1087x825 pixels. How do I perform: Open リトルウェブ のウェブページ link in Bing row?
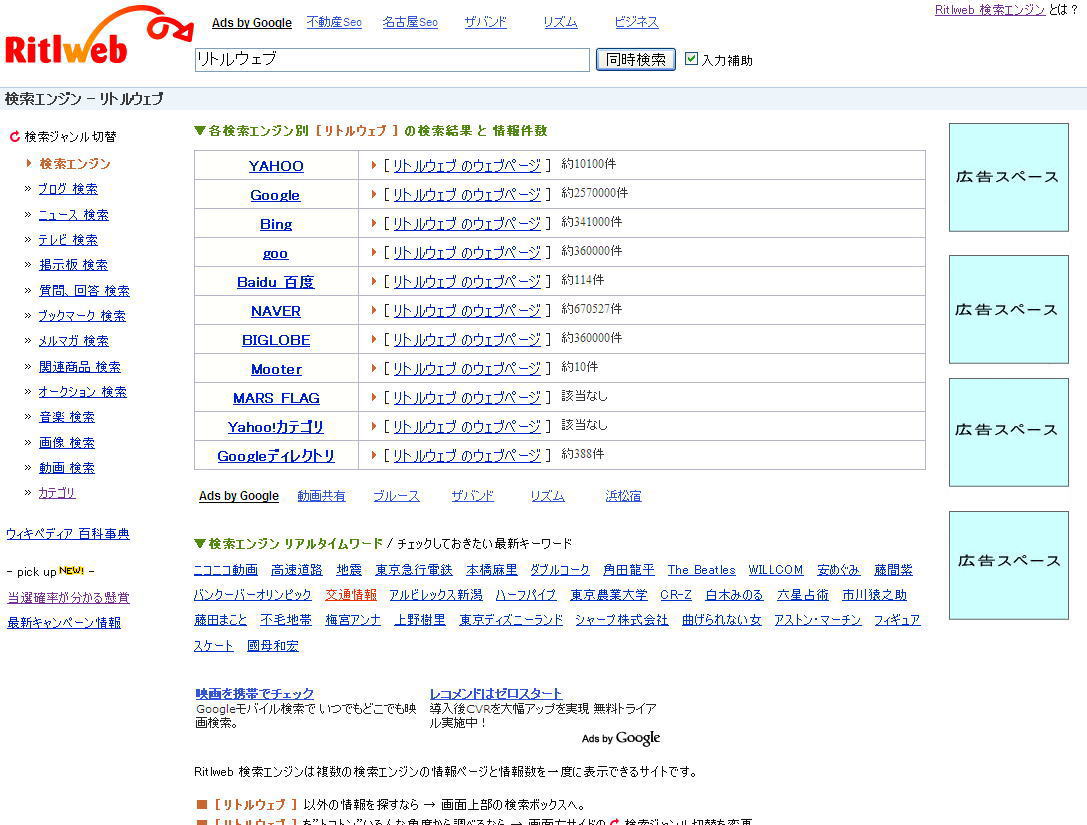pos(467,224)
